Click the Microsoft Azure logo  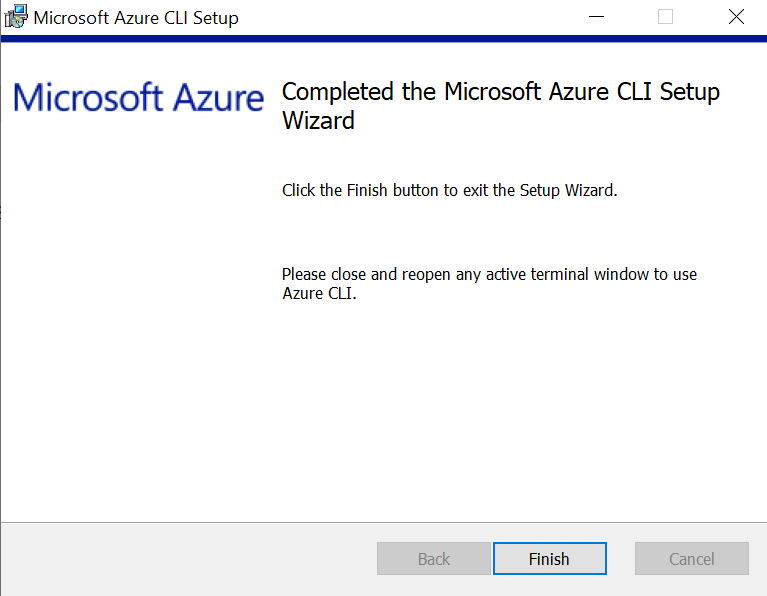pyautogui.click(x=138, y=97)
